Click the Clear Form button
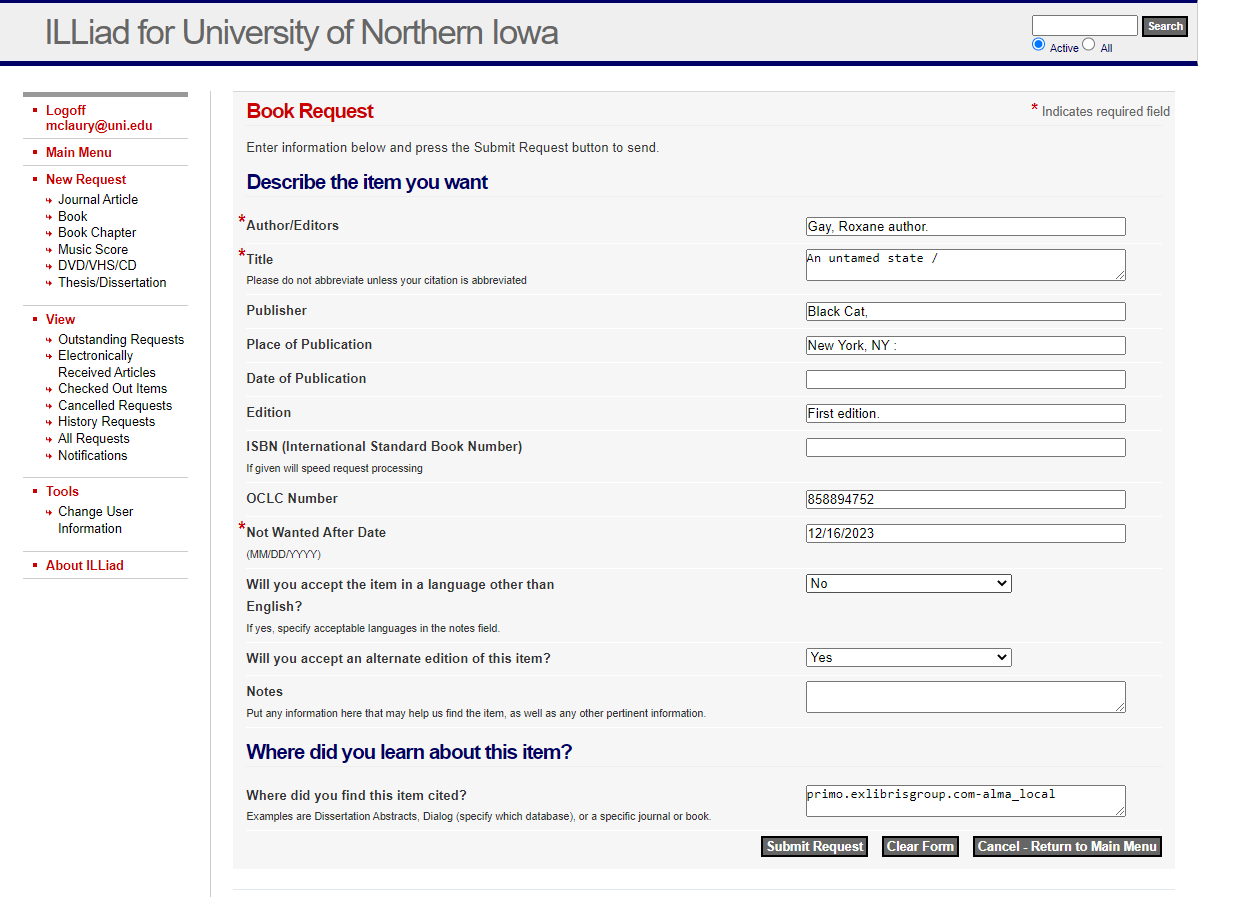Screen dimensions: 1237x897 [x=920, y=846]
